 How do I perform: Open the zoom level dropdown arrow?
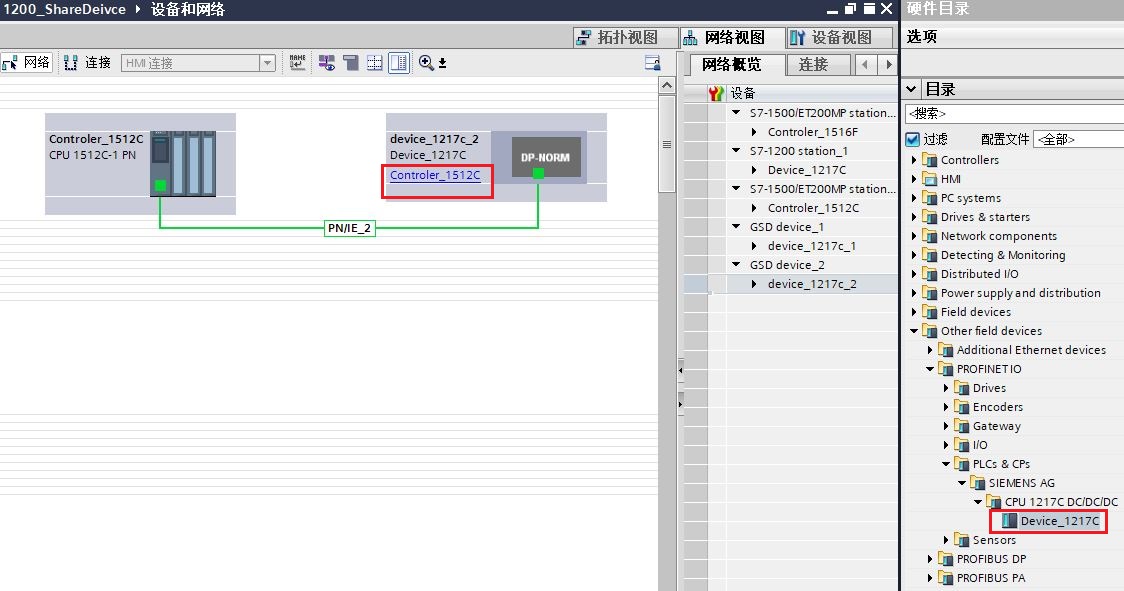pyautogui.click(x=442, y=64)
